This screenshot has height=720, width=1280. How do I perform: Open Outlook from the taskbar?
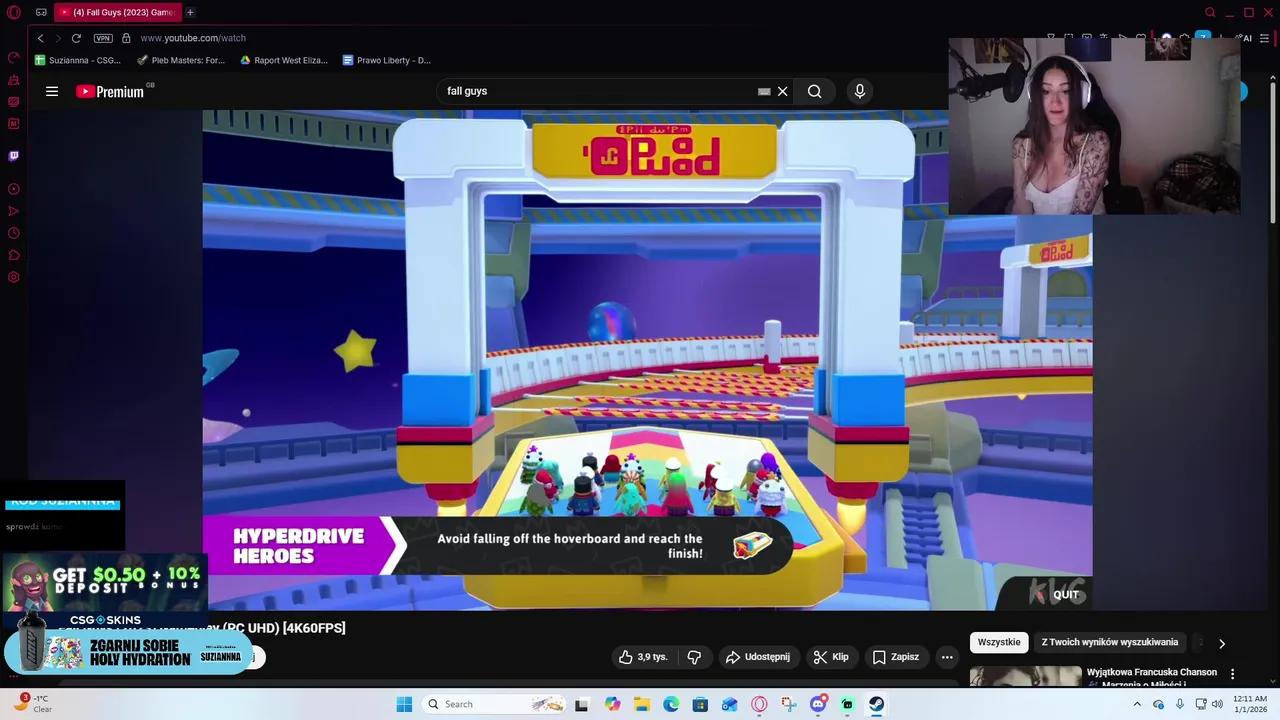(730, 704)
